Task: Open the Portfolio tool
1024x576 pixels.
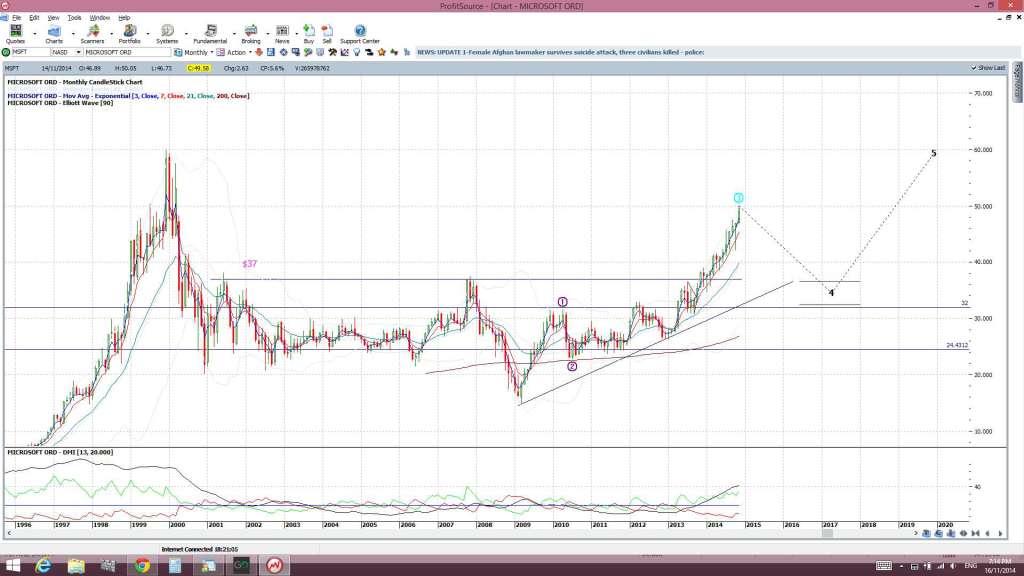Action: (129, 33)
